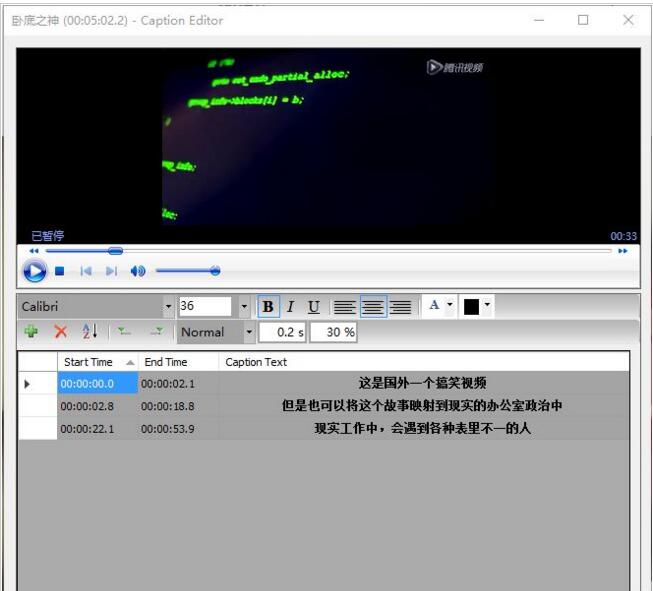The image size is (653, 591).
Task: Click the video preview frame
Action: pos(328,146)
